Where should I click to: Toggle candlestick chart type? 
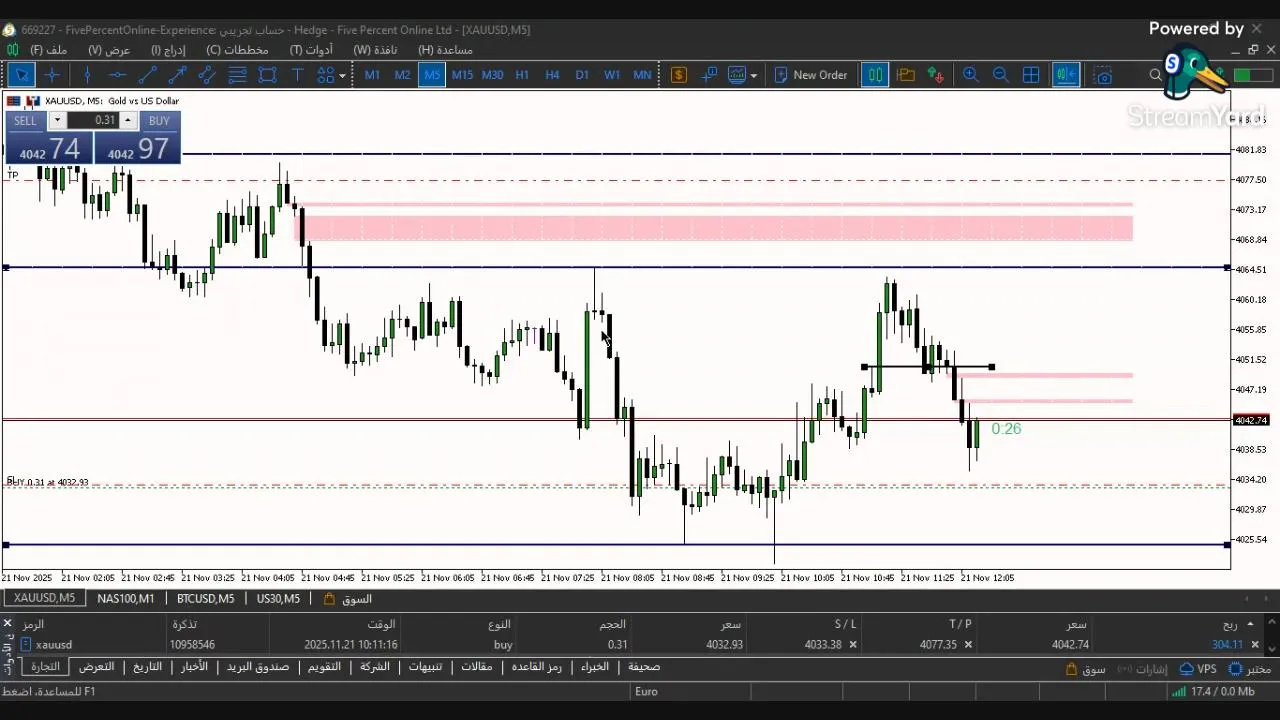(875, 75)
